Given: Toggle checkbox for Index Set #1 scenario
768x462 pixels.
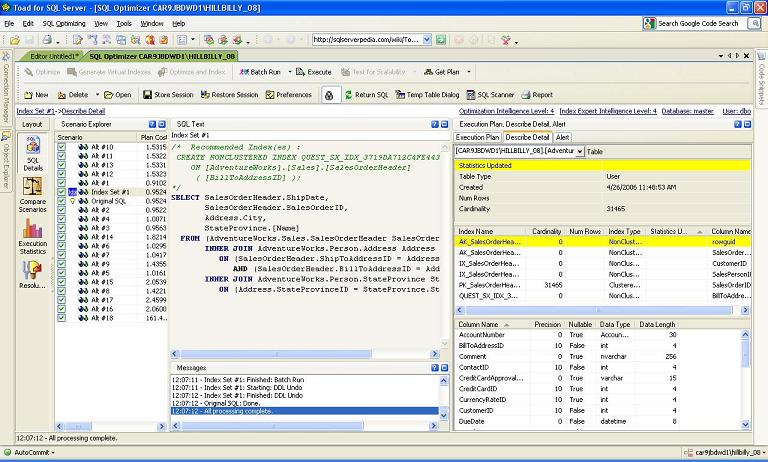Looking at the screenshot, I should (x=61, y=192).
